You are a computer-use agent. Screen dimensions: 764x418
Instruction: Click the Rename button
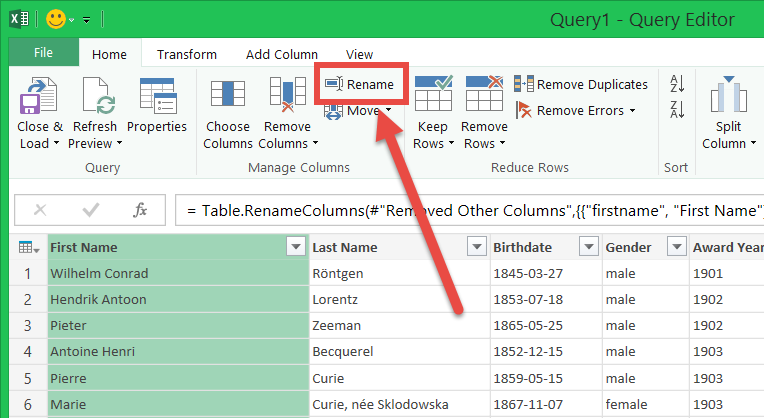[x=361, y=85]
